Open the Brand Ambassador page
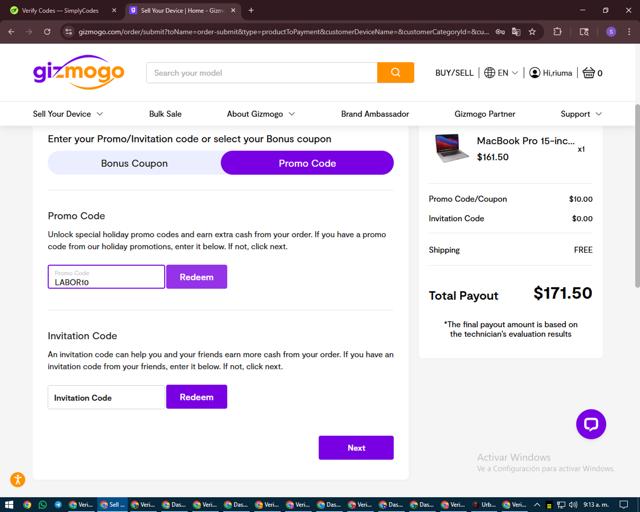The height and width of the screenshot is (512, 640). coord(375,114)
